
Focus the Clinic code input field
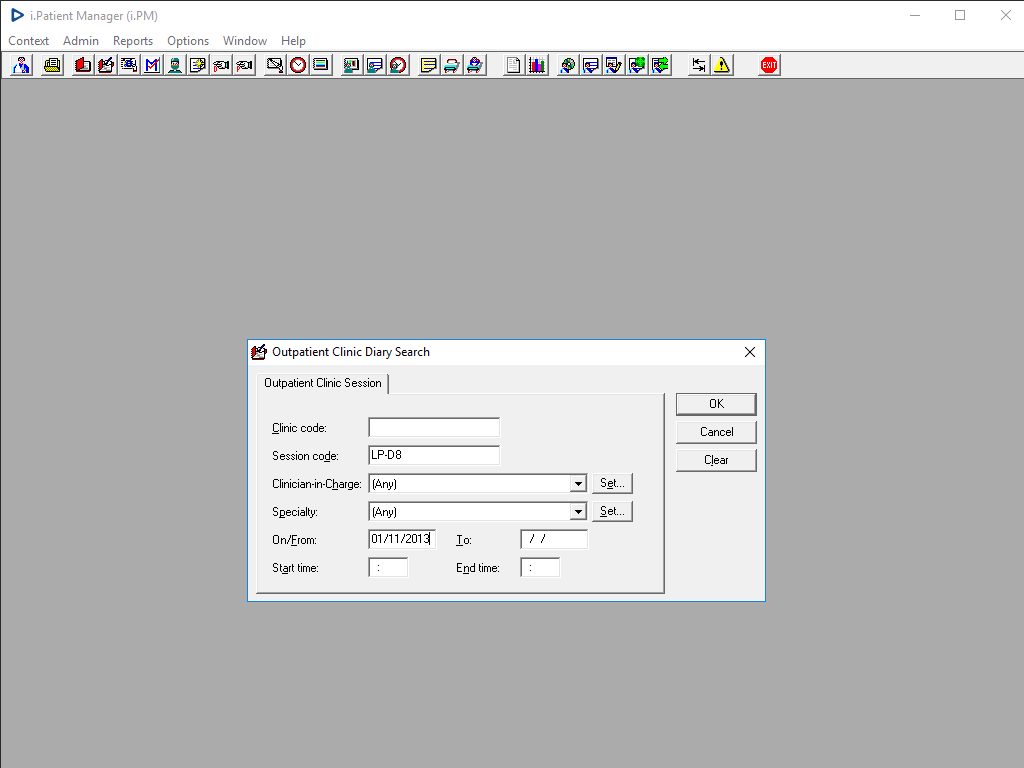tap(434, 428)
